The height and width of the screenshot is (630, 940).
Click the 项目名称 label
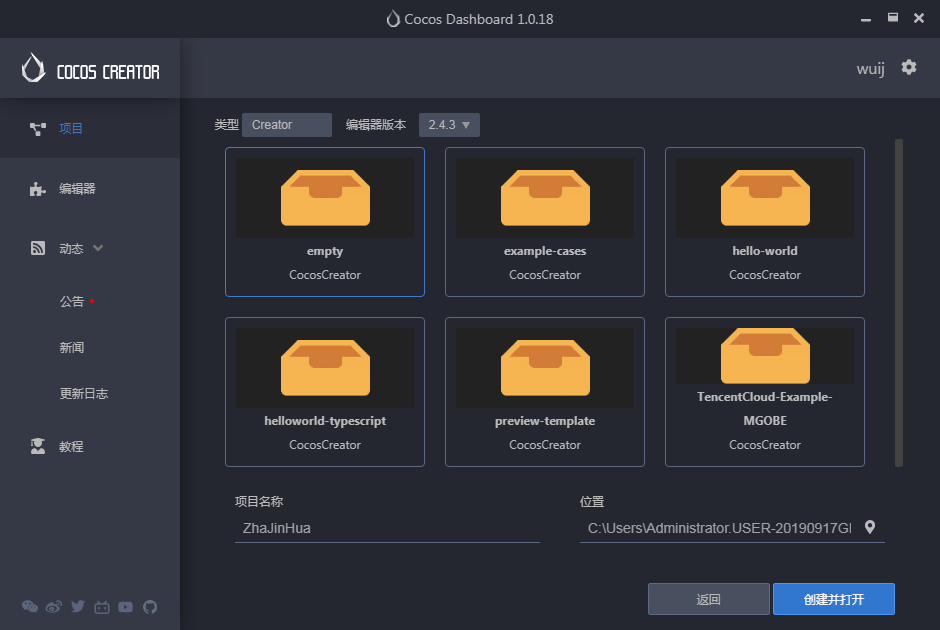click(259, 502)
